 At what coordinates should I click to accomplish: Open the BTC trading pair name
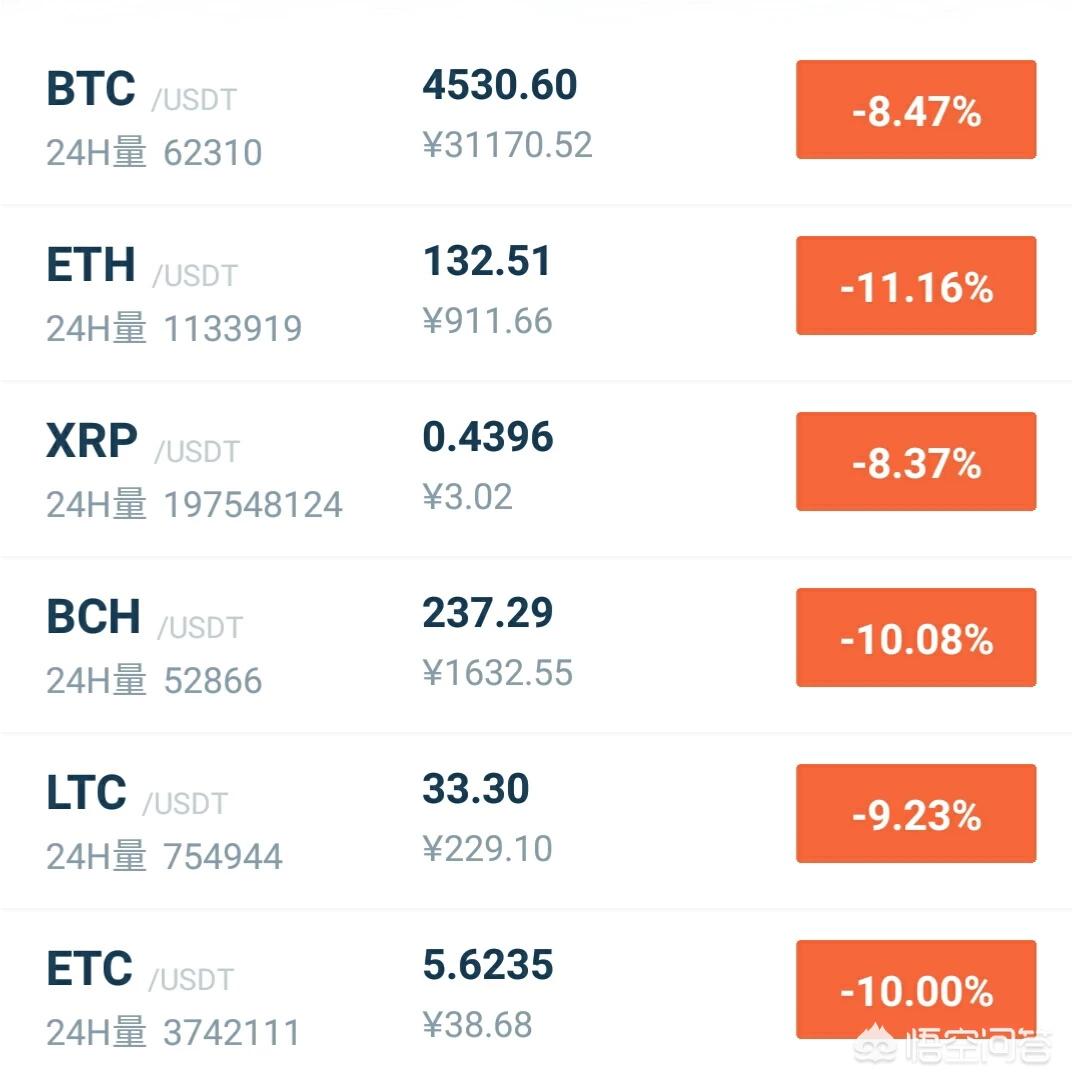[x=91, y=89]
